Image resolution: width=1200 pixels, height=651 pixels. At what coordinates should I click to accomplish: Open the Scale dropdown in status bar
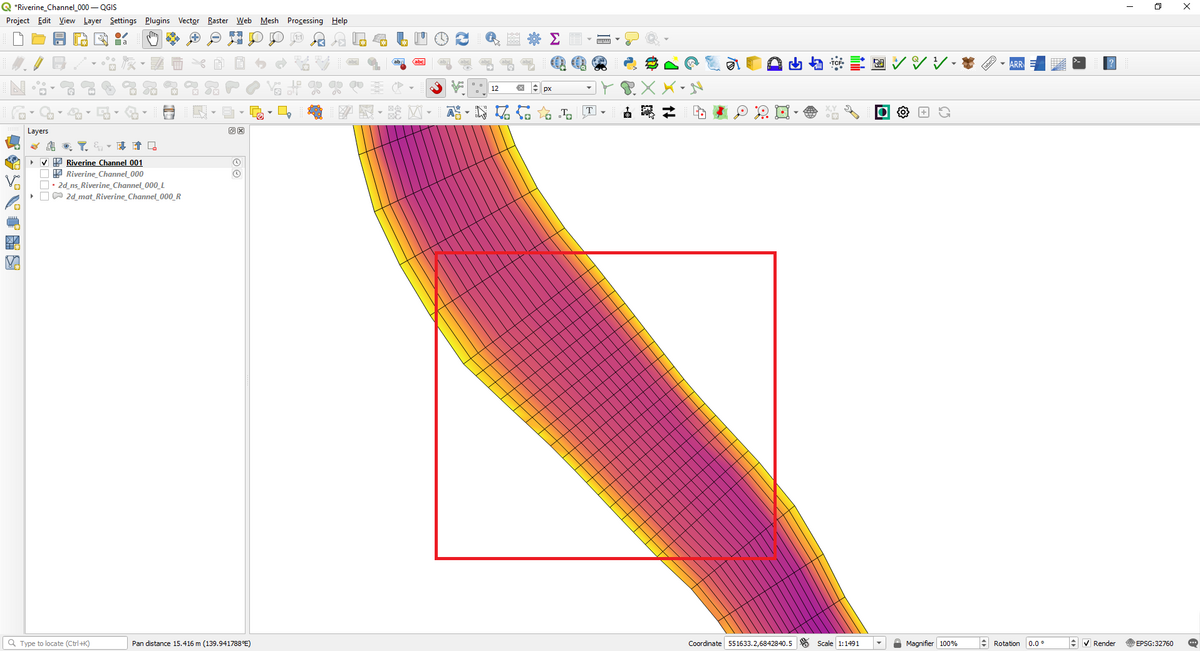(x=879, y=643)
